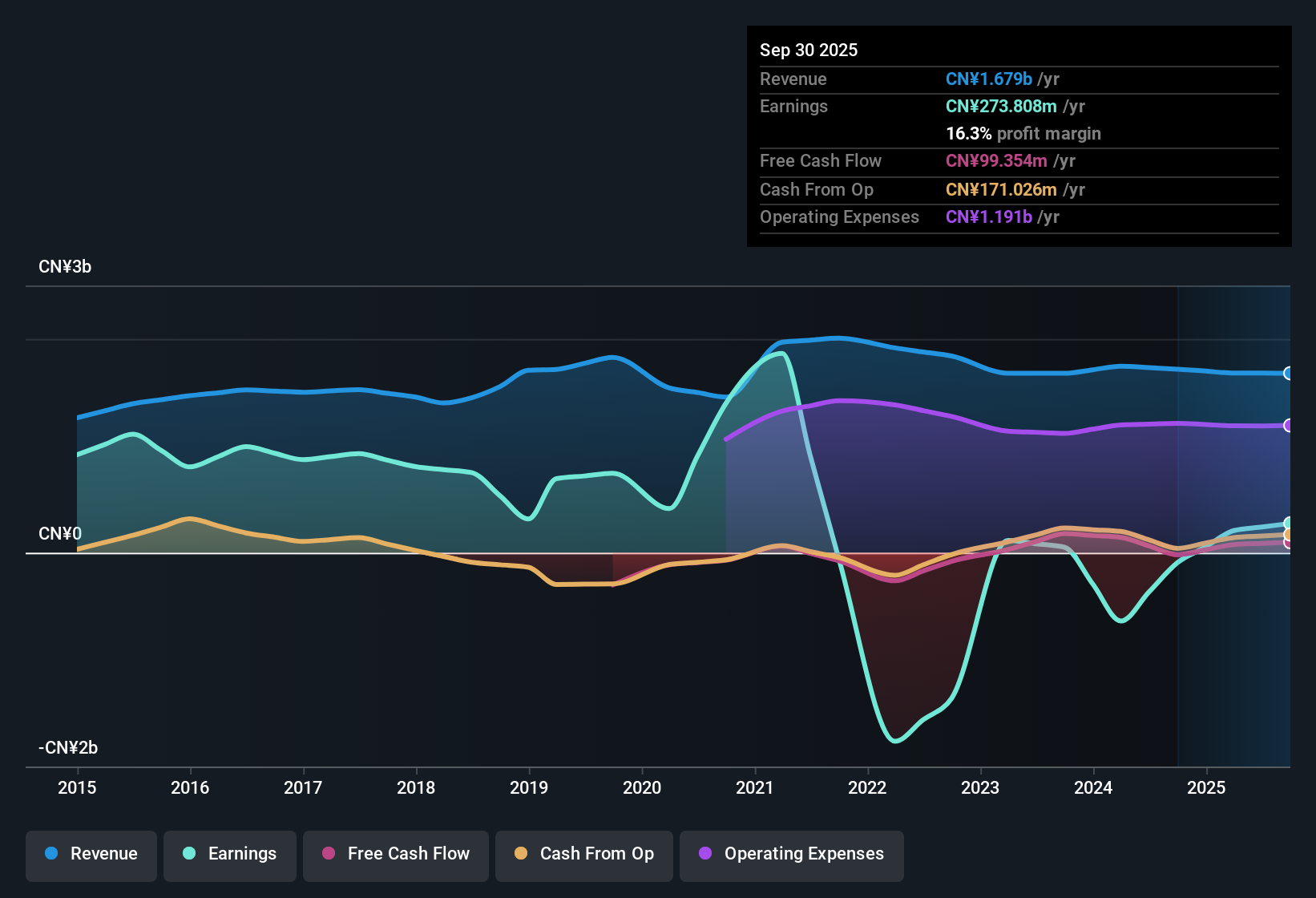The height and width of the screenshot is (898, 1316).
Task: Open the Cash From Op legend entry
Action: point(583,854)
